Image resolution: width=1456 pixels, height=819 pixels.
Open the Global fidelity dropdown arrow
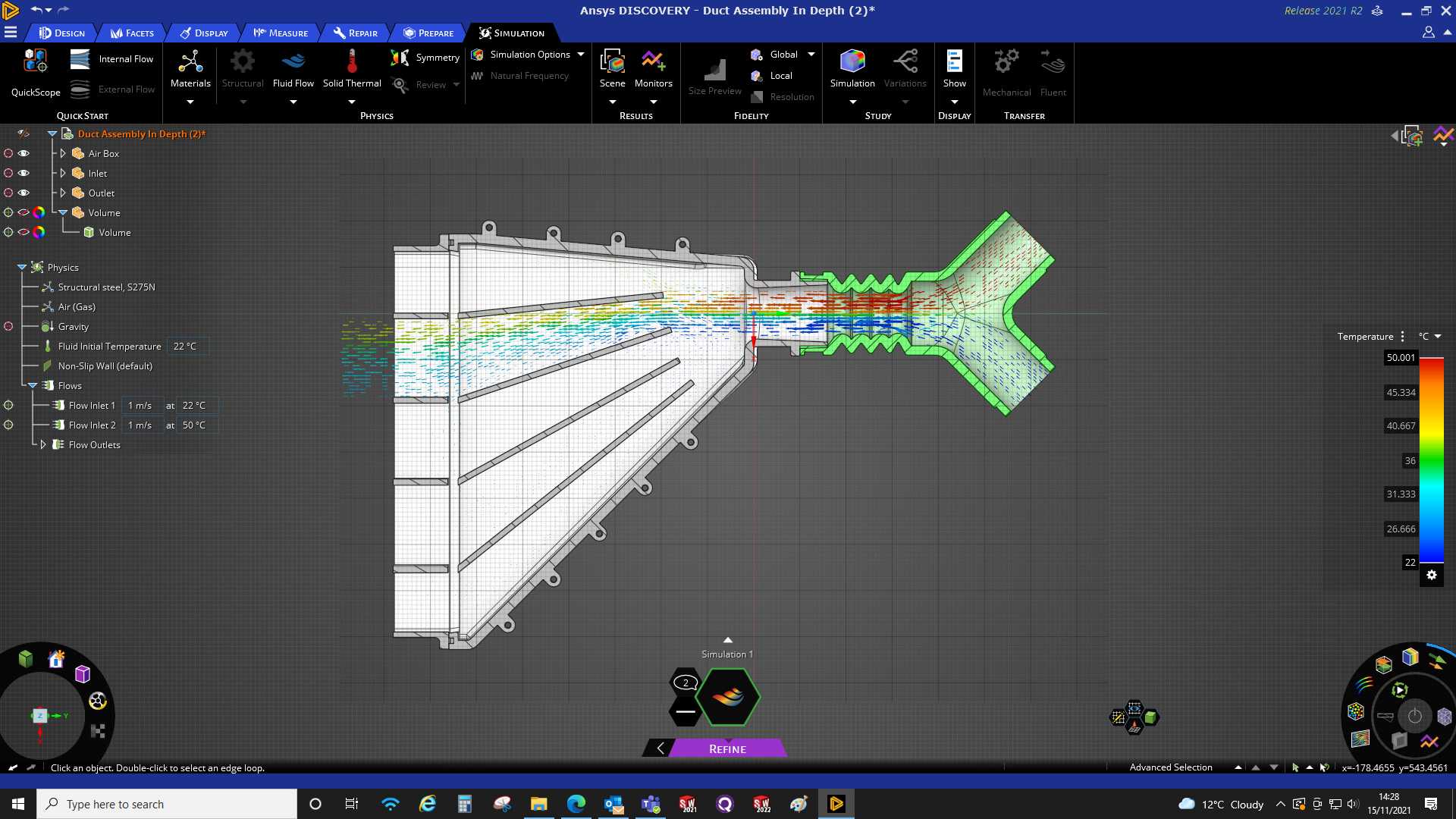811,55
